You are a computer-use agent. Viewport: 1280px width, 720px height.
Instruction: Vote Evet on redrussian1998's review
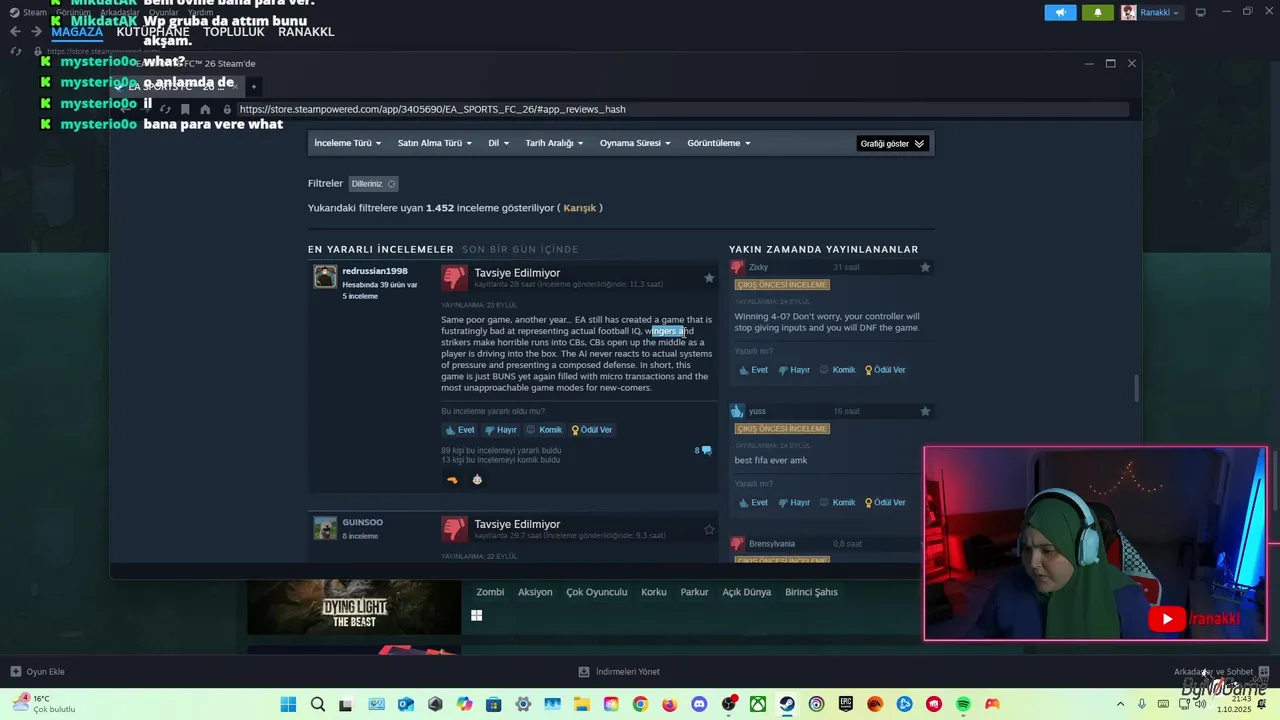(x=460, y=430)
